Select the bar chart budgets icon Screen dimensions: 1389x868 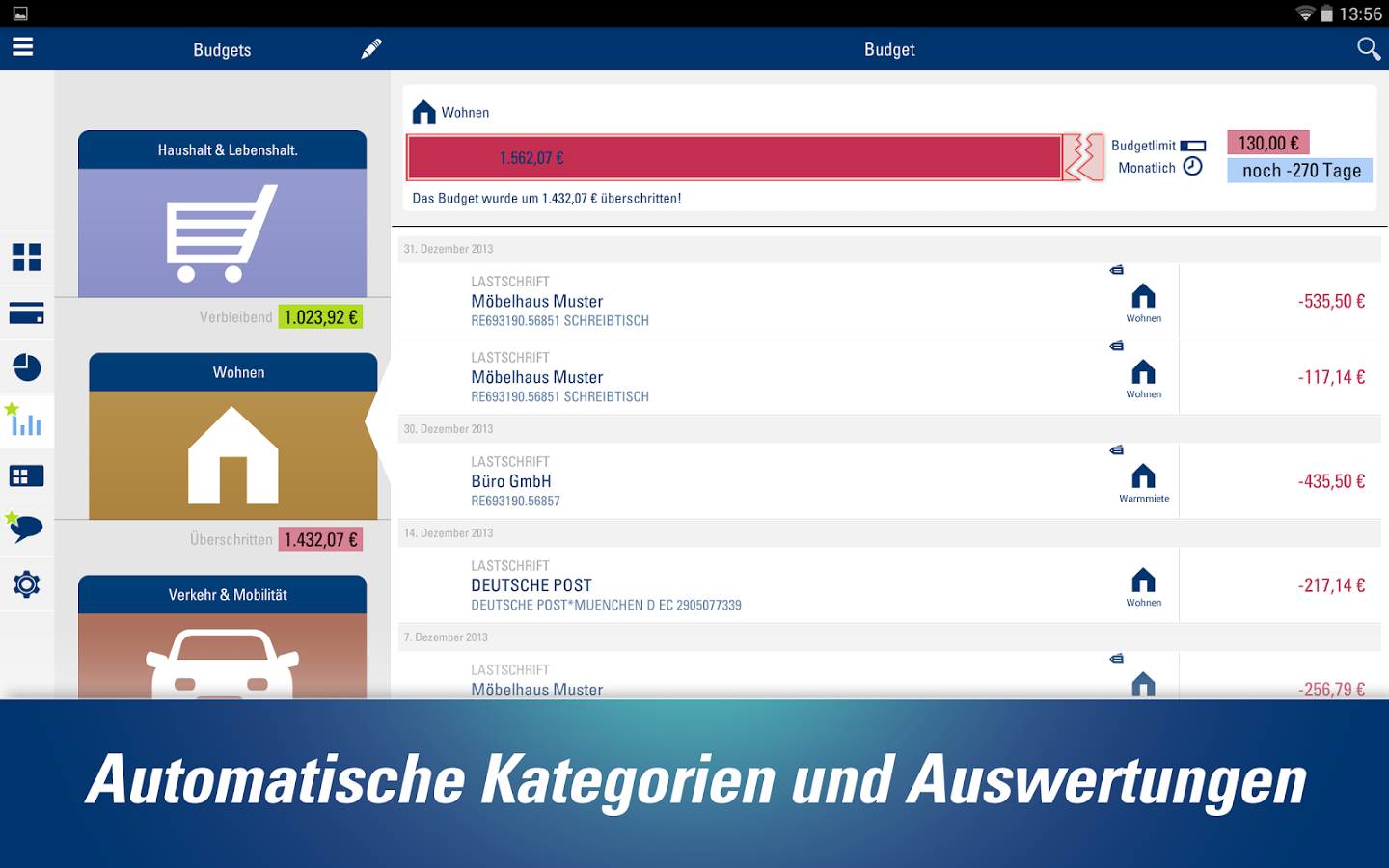(26, 421)
